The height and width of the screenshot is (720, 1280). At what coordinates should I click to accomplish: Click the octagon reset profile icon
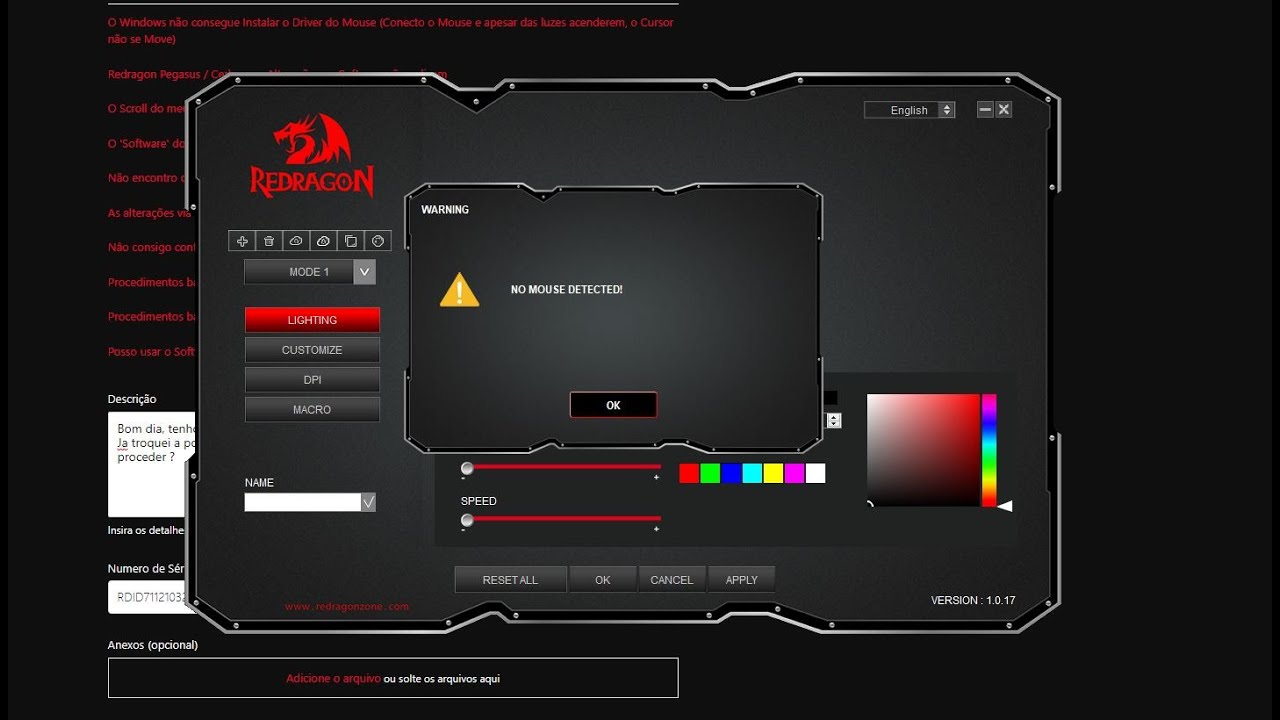(377, 241)
